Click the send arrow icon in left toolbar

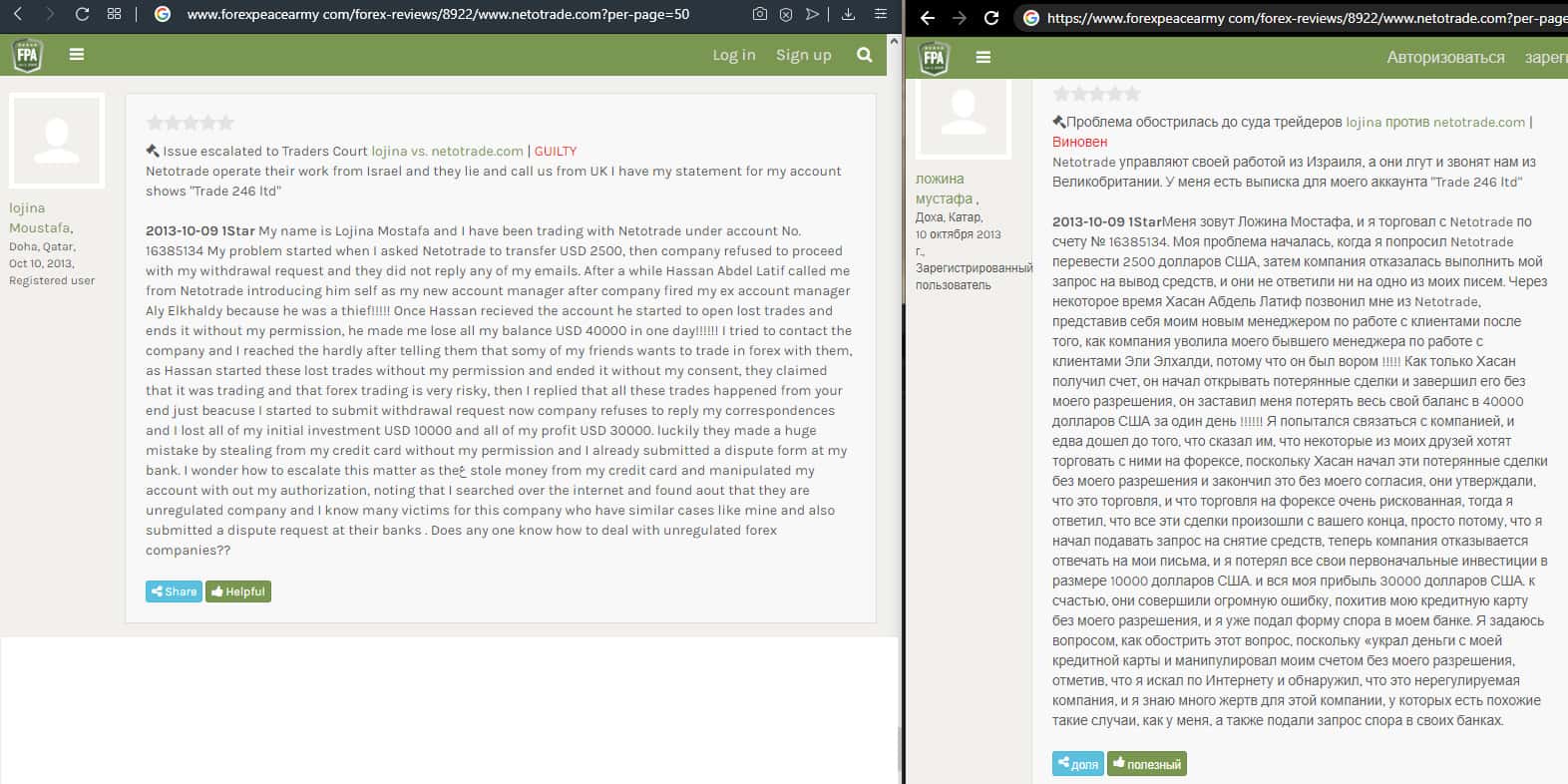point(812,14)
